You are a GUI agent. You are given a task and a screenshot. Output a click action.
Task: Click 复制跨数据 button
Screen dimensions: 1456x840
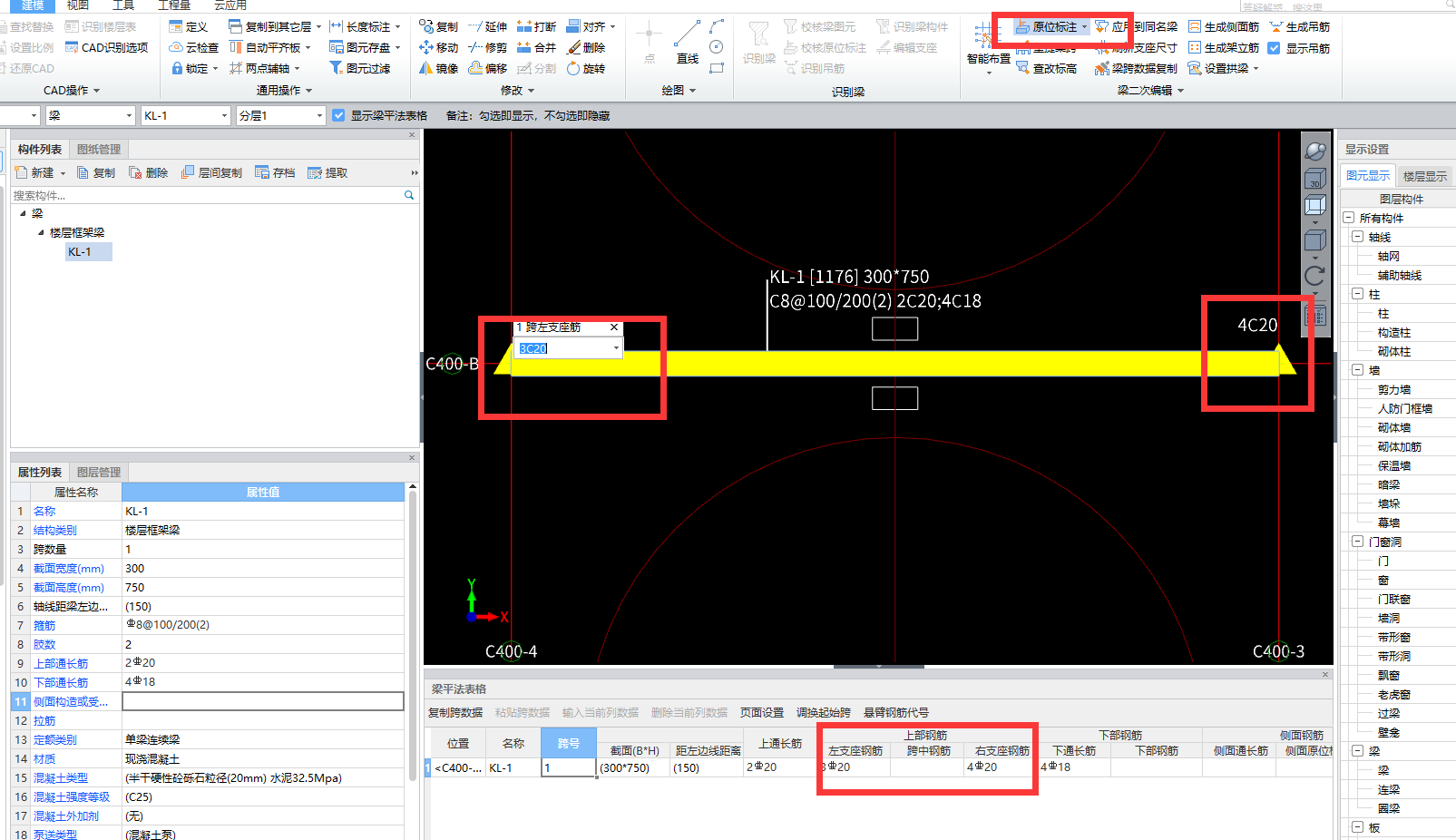click(455, 712)
